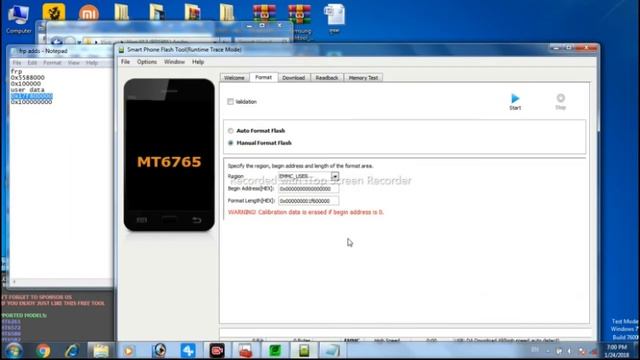Click the Format Length hex field
The width and height of the screenshot is (640, 360).
pyautogui.click(x=308, y=201)
